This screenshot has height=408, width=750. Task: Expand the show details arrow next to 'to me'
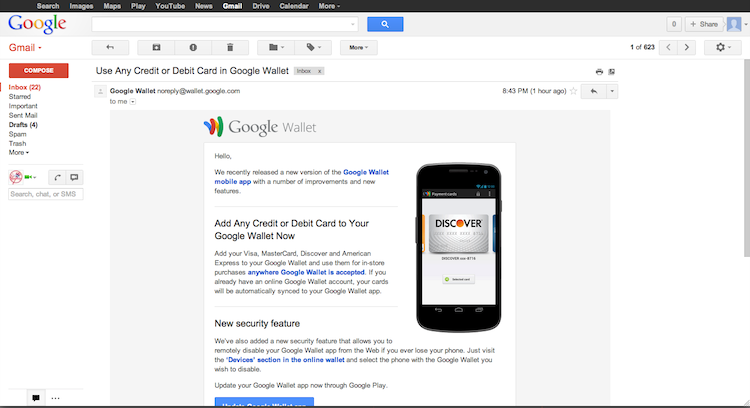click(132, 101)
